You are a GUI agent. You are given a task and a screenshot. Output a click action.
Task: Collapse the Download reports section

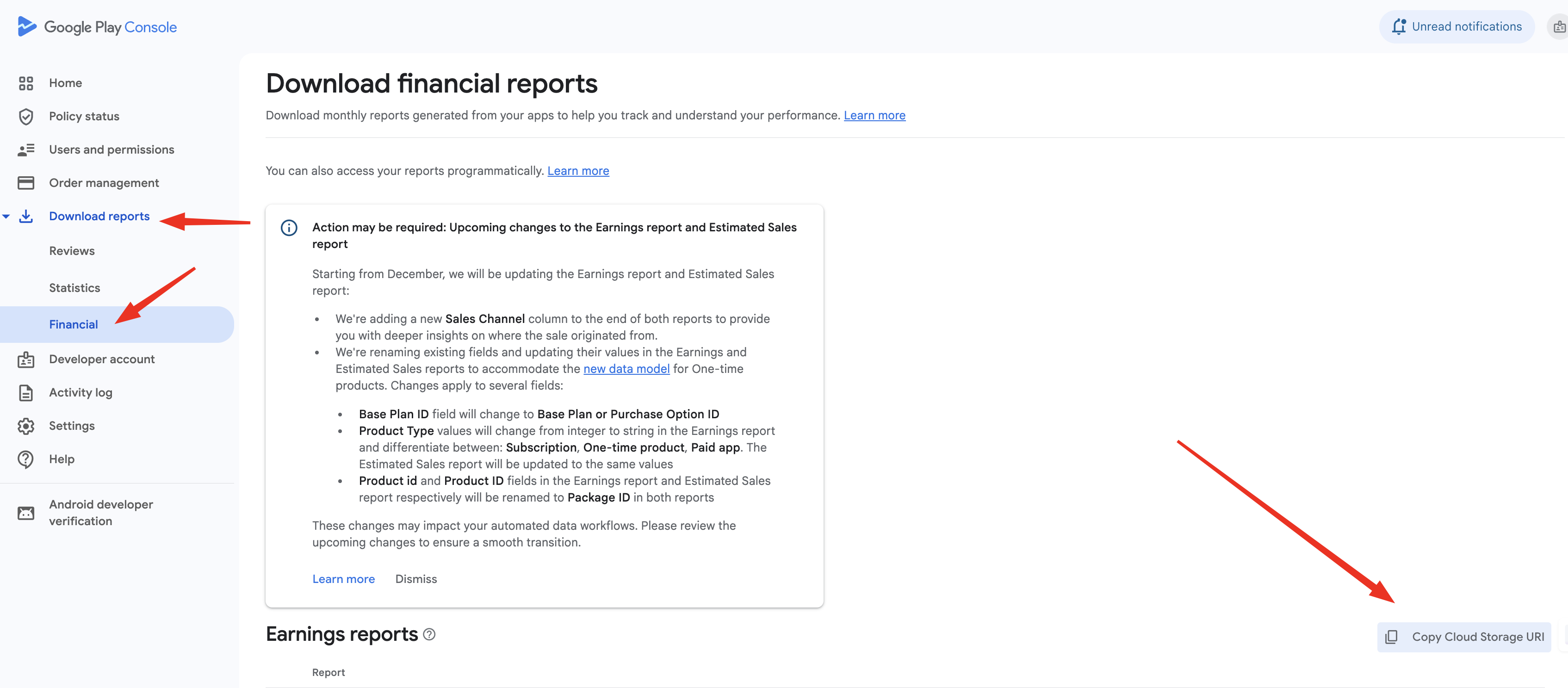6,216
